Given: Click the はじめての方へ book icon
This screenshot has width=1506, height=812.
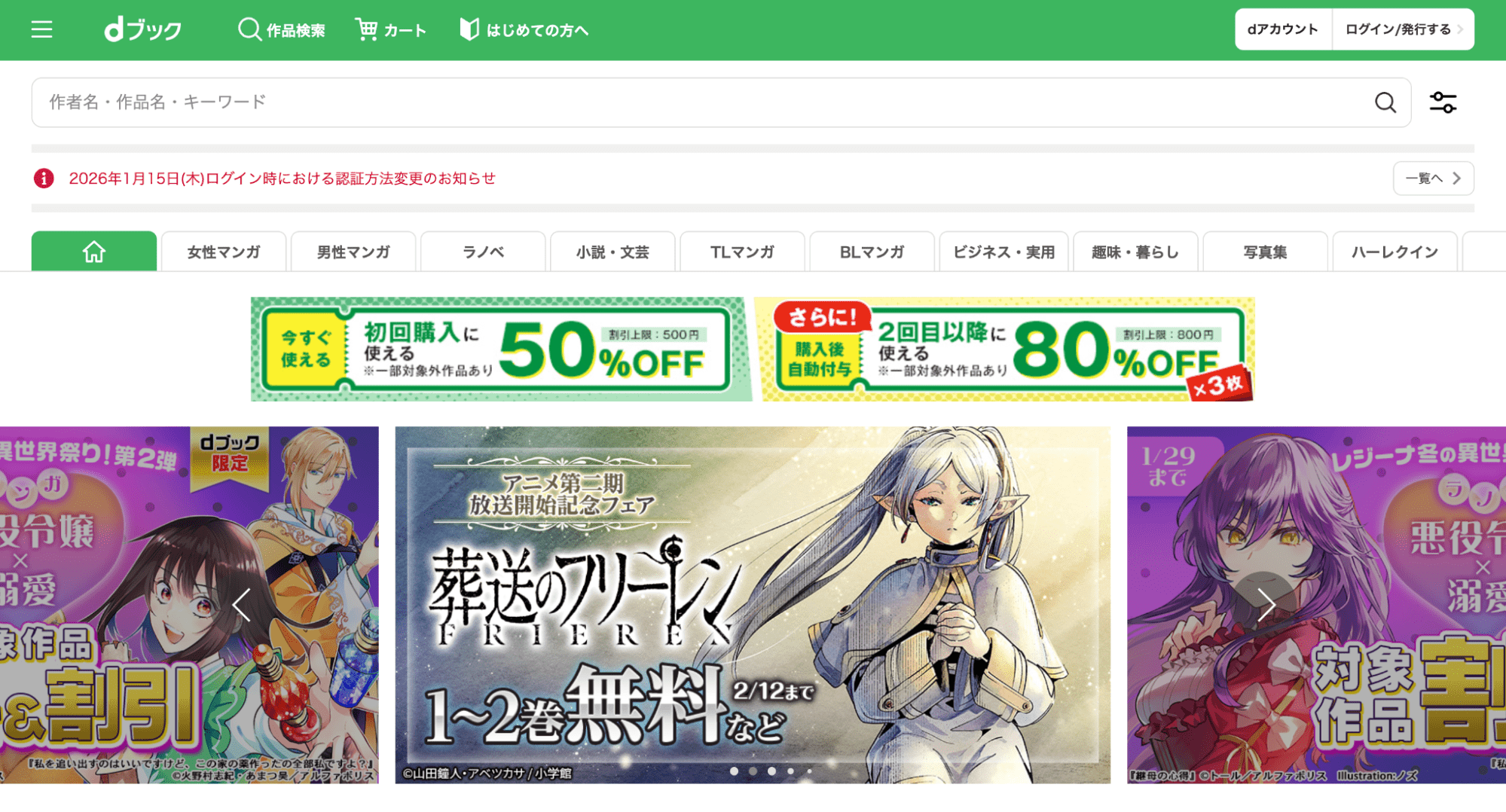Looking at the screenshot, I should [469, 29].
